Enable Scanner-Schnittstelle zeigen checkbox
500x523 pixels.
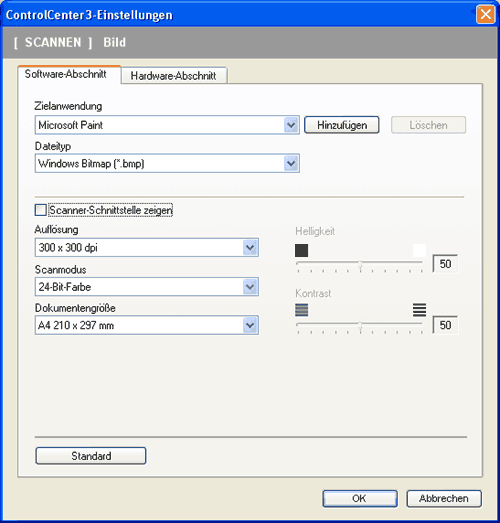[40, 210]
